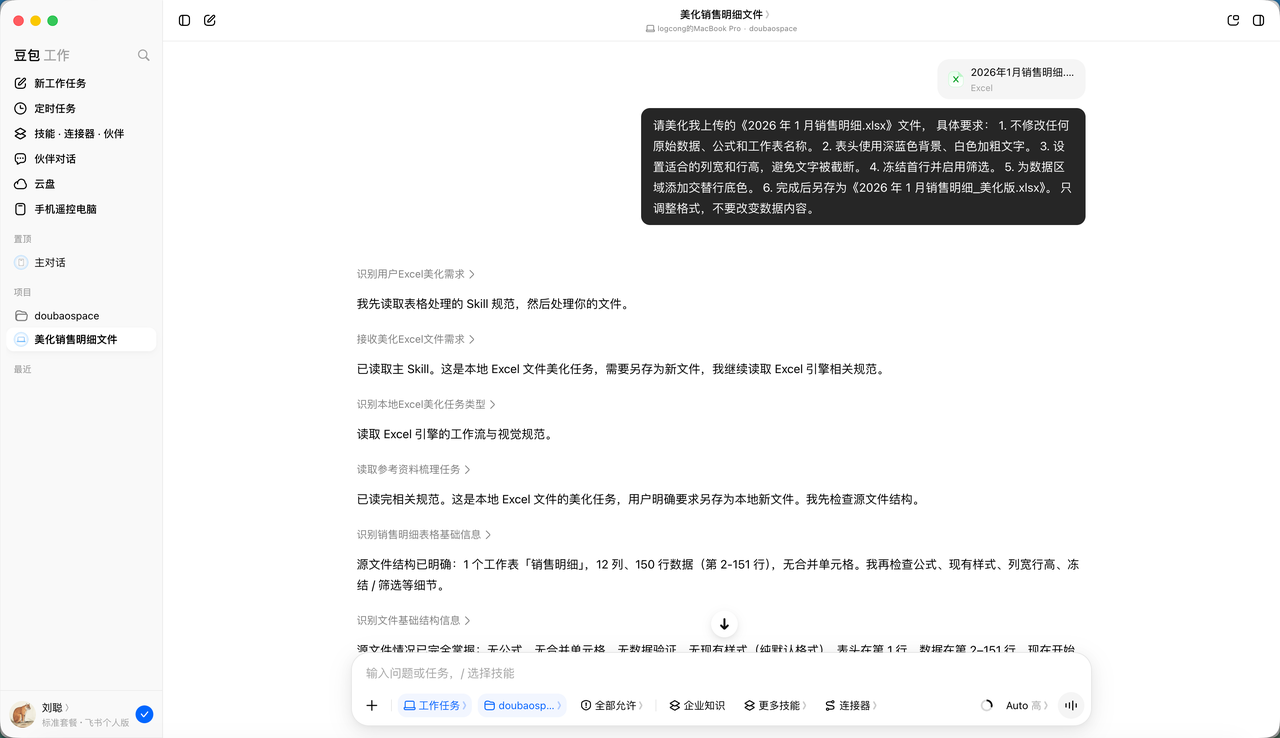Open the doubaosp... folder selector chip
The image size is (1280, 738).
click(x=522, y=705)
